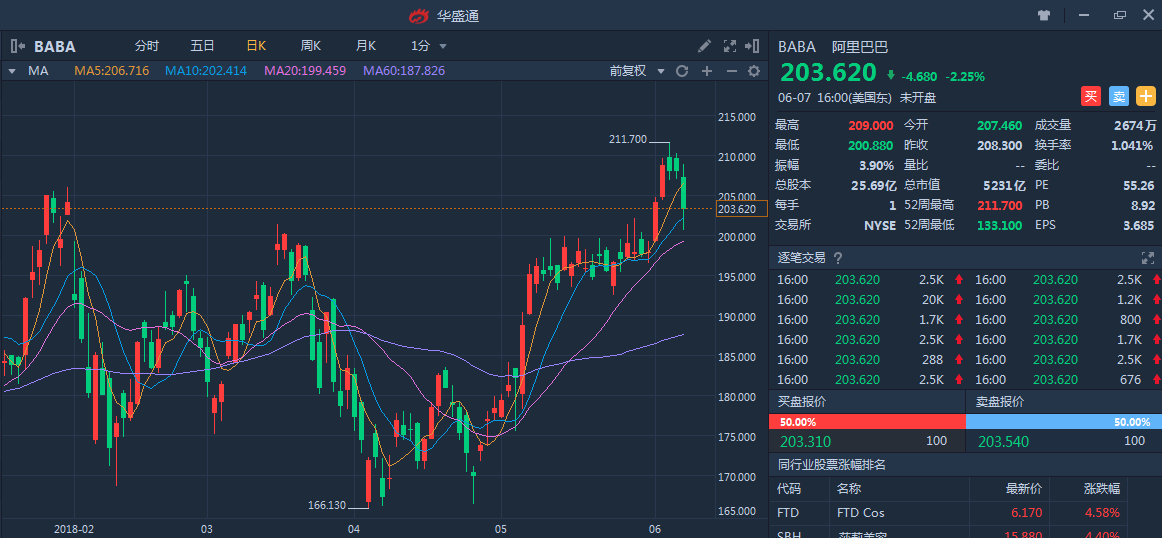Click the BABA ticker in chart header
Image resolution: width=1162 pixels, height=538 pixels.
point(55,47)
